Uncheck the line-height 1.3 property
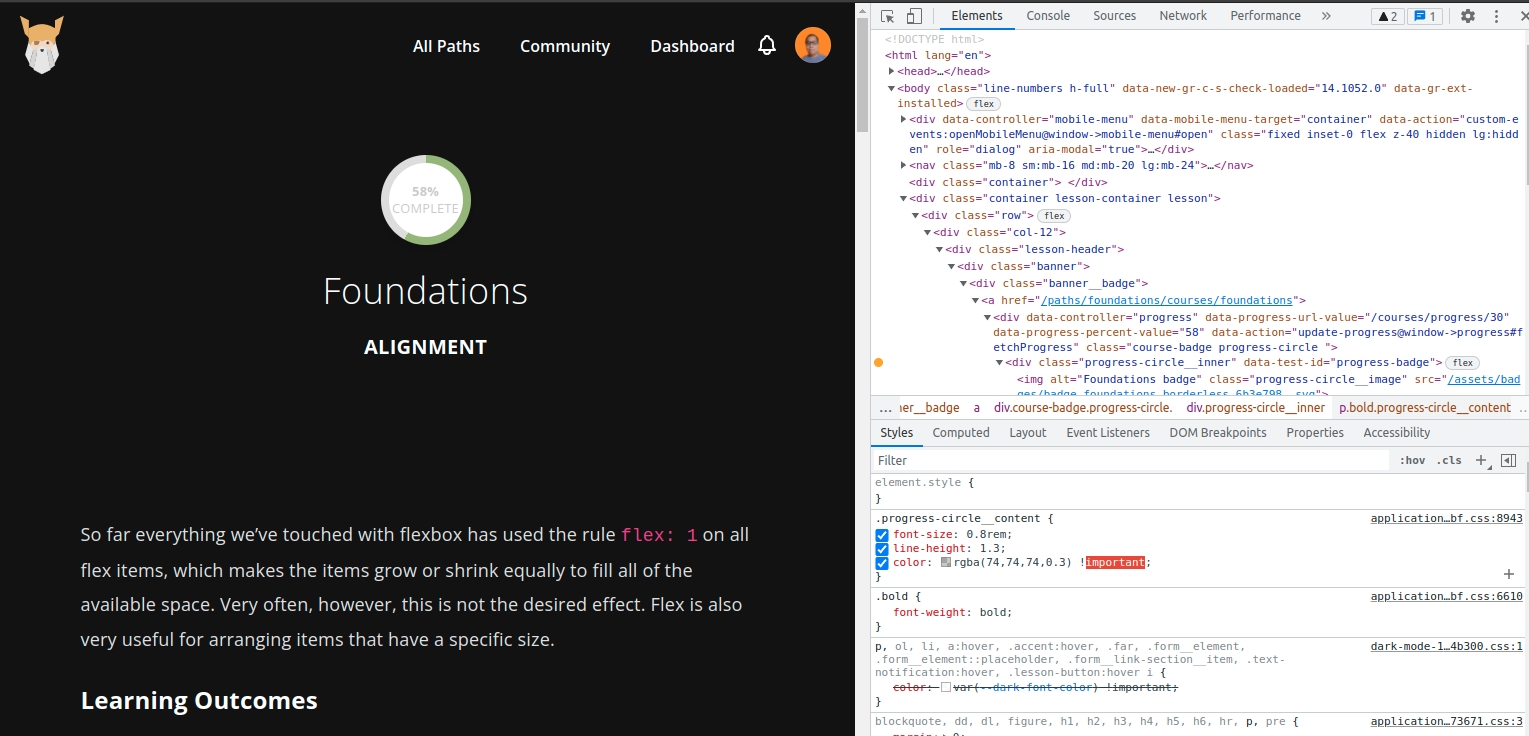Screen dimensions: 1529x736 pyautogui.click(x=882, y=549)
